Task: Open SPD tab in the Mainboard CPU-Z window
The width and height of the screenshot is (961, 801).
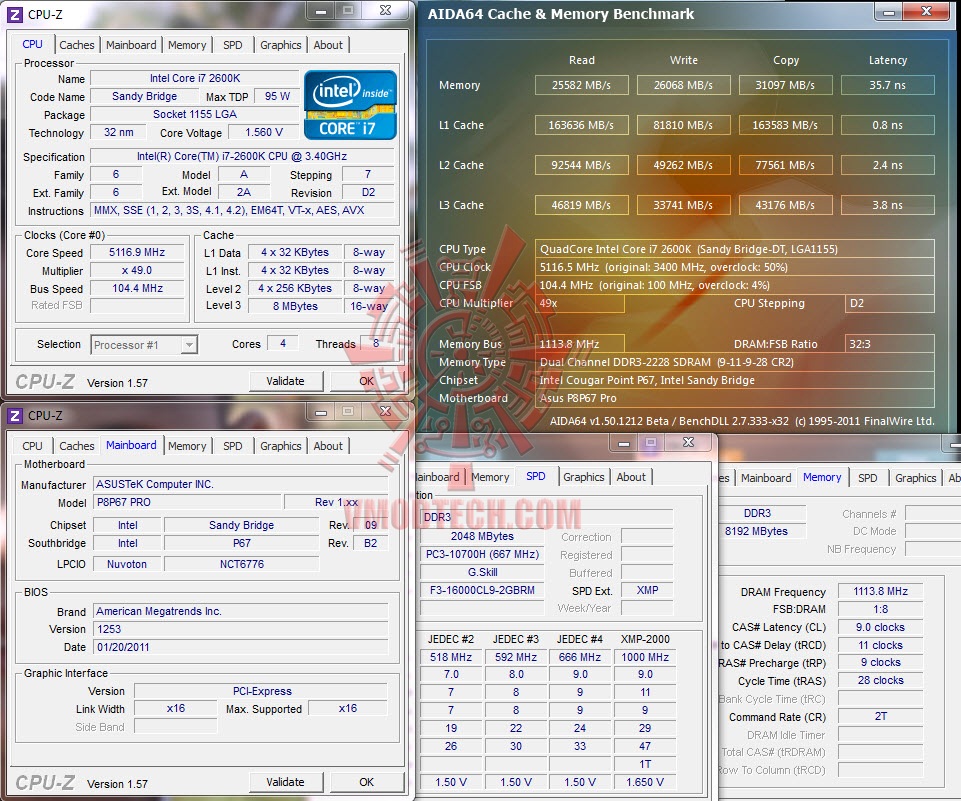Action: point(232,446)
